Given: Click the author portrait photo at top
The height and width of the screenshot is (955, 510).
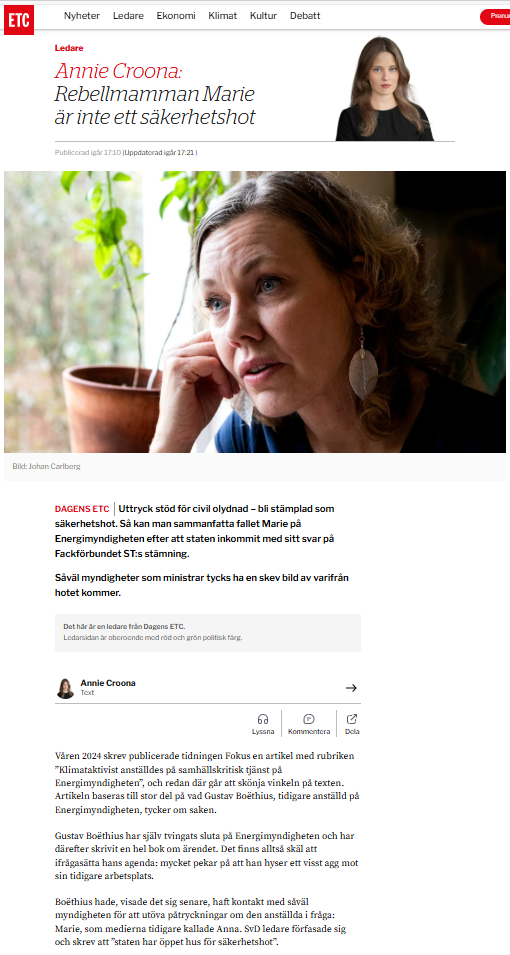Looking at the screenshot, I should [x=384, y=88].
